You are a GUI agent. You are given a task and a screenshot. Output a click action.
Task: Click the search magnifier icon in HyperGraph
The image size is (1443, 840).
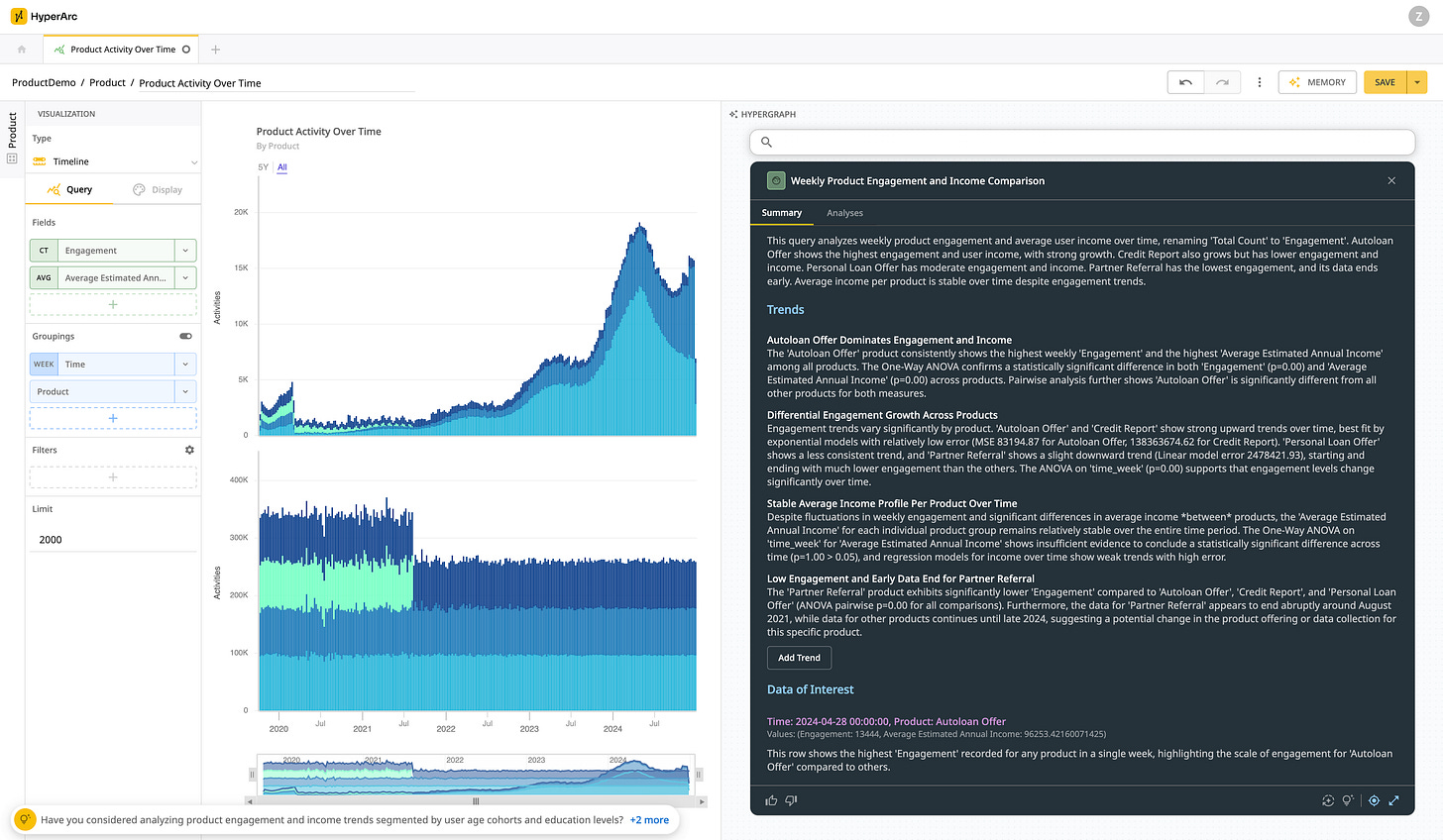tap(766, 142)
